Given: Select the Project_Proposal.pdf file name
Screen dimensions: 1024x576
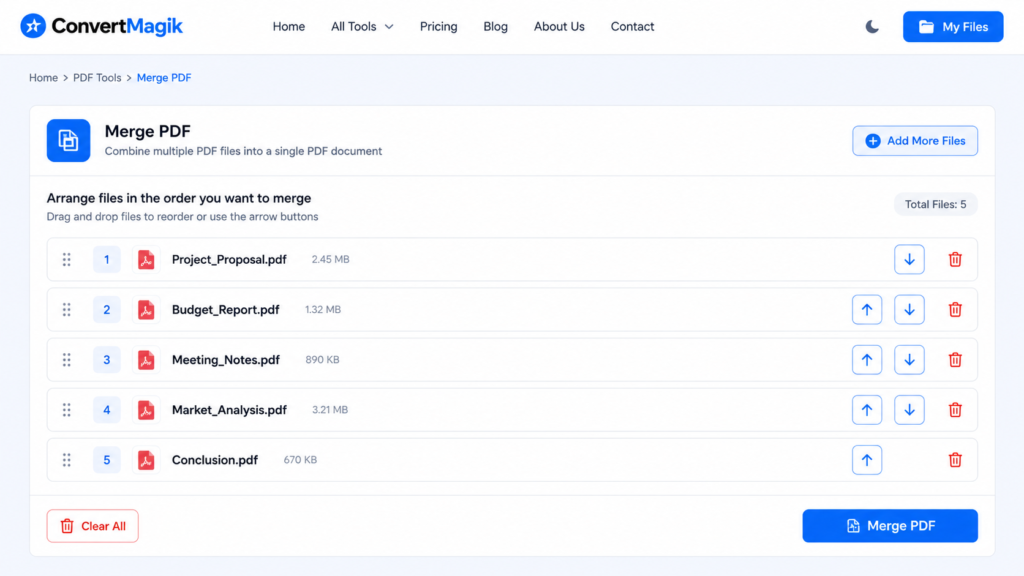Looking at the screenshot, I should [x=229, y=259].
